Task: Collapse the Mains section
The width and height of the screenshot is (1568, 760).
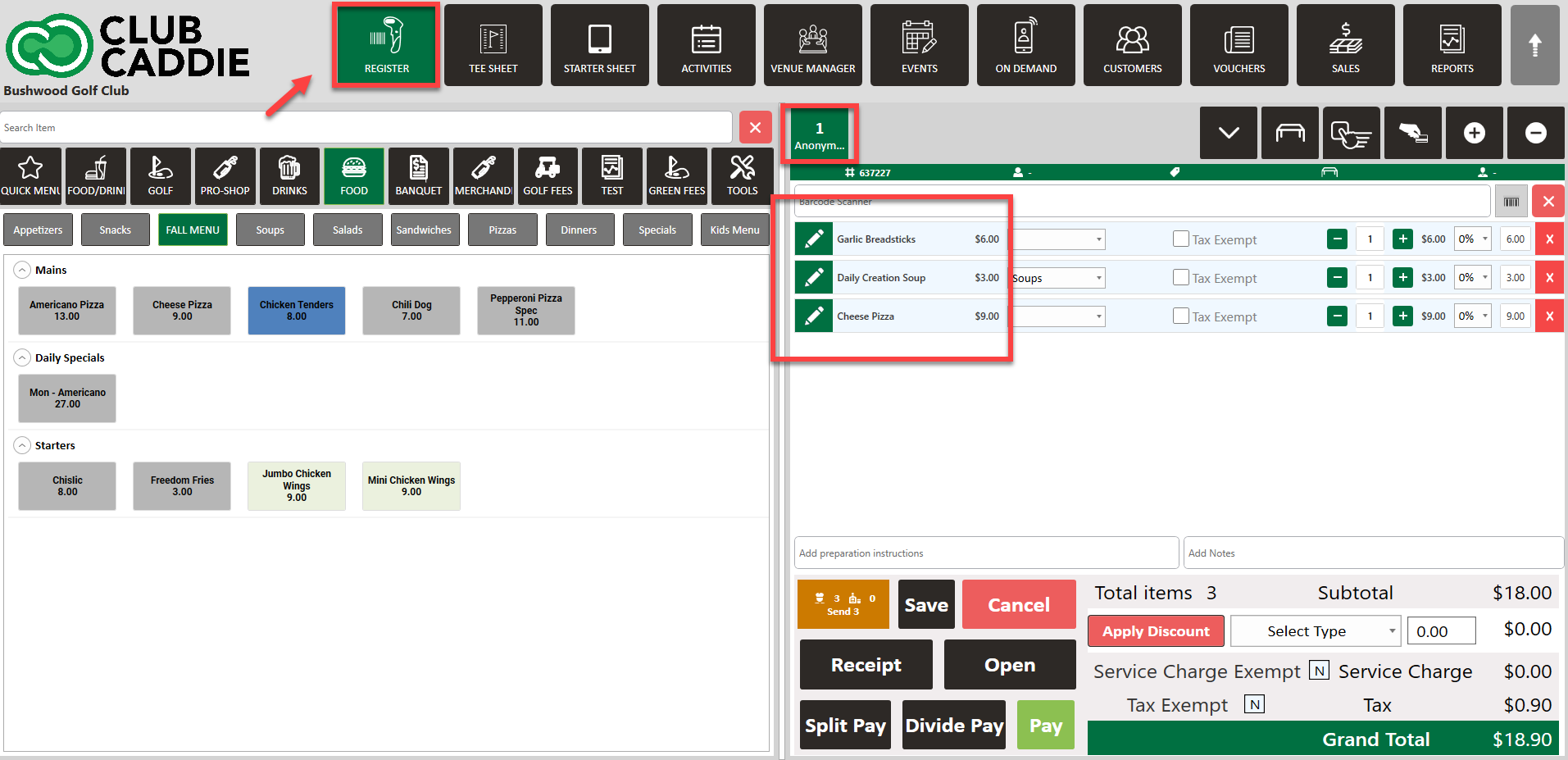Action: coord(23,270)
